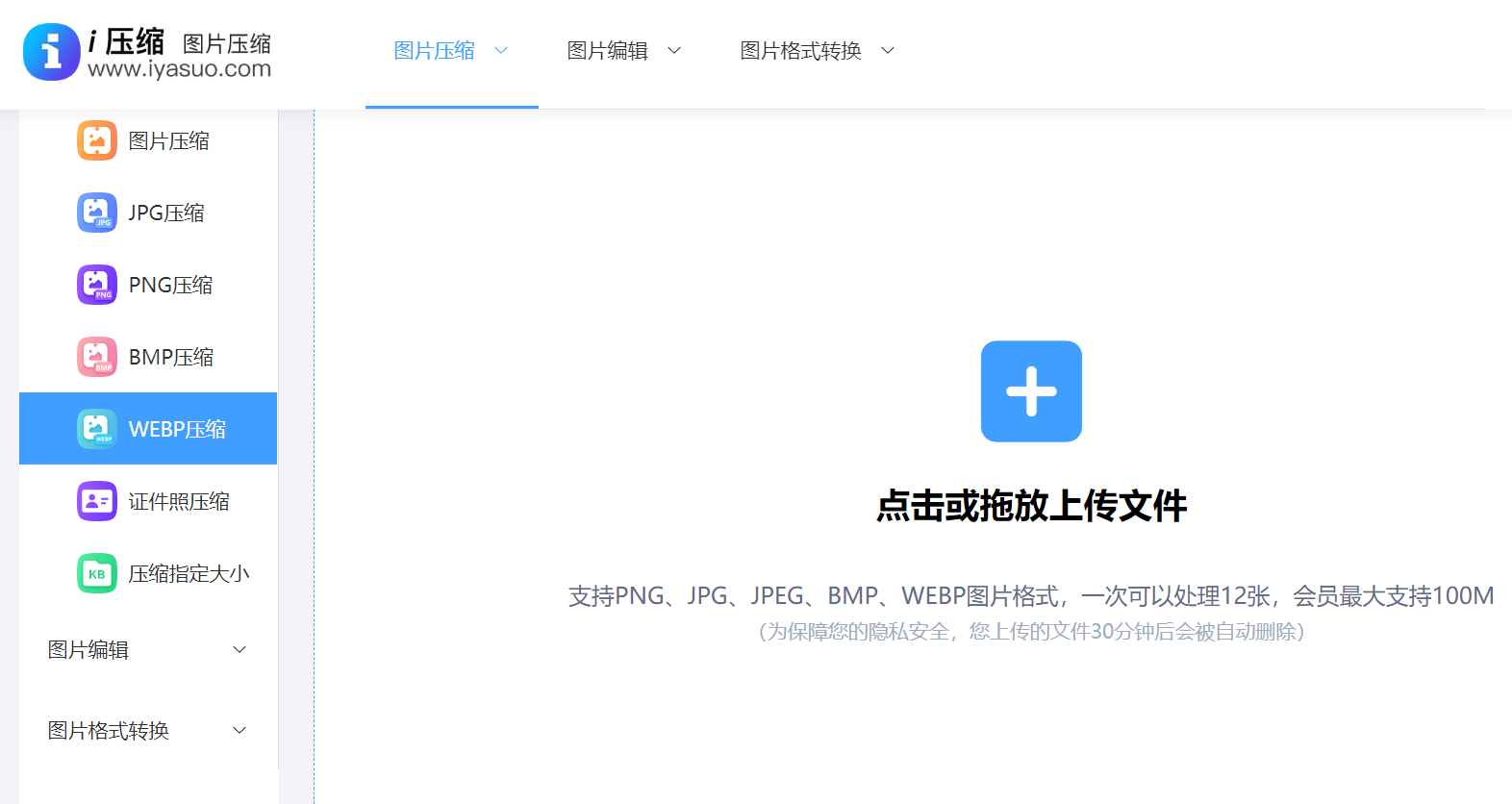Select JPG压缩 label in the sidebar
This screenshot has height=804, width=1512.
point(166,214)
